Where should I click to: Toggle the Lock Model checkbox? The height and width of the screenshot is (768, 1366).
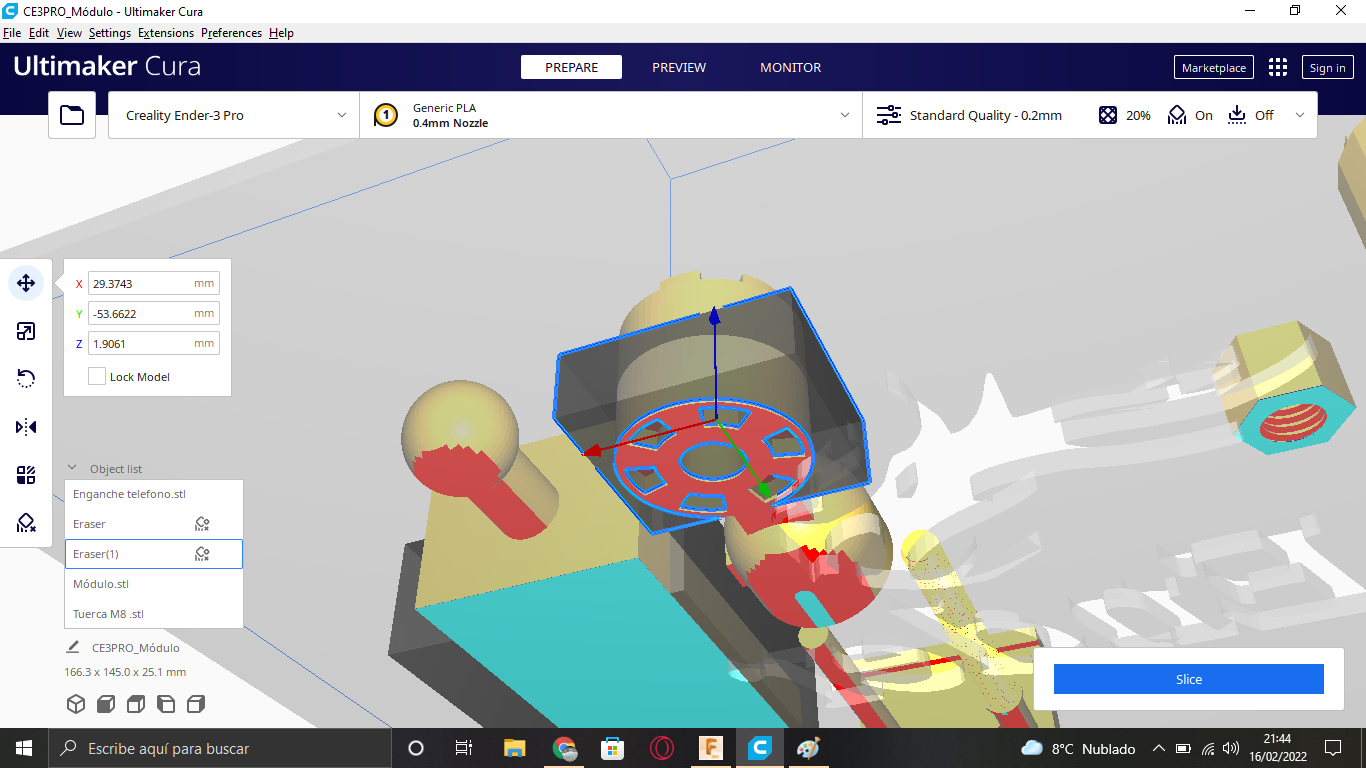97,377
